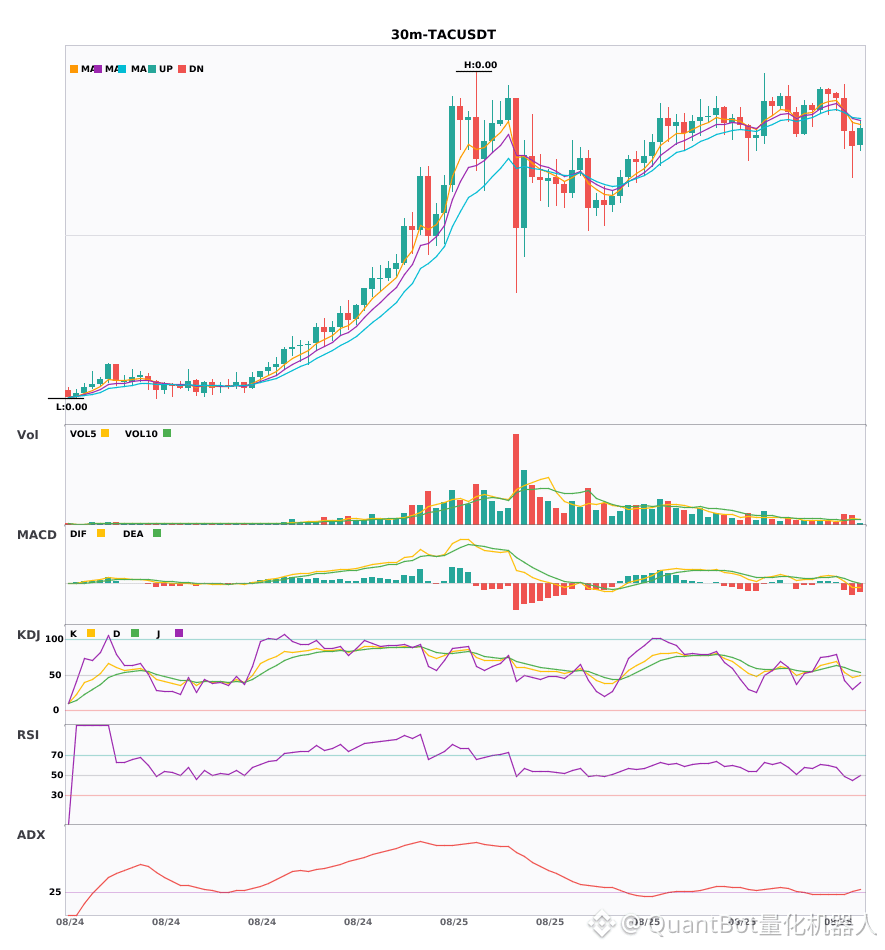Click the VOL5 legend text
This screenshot has height=950, width=885.
83,434
